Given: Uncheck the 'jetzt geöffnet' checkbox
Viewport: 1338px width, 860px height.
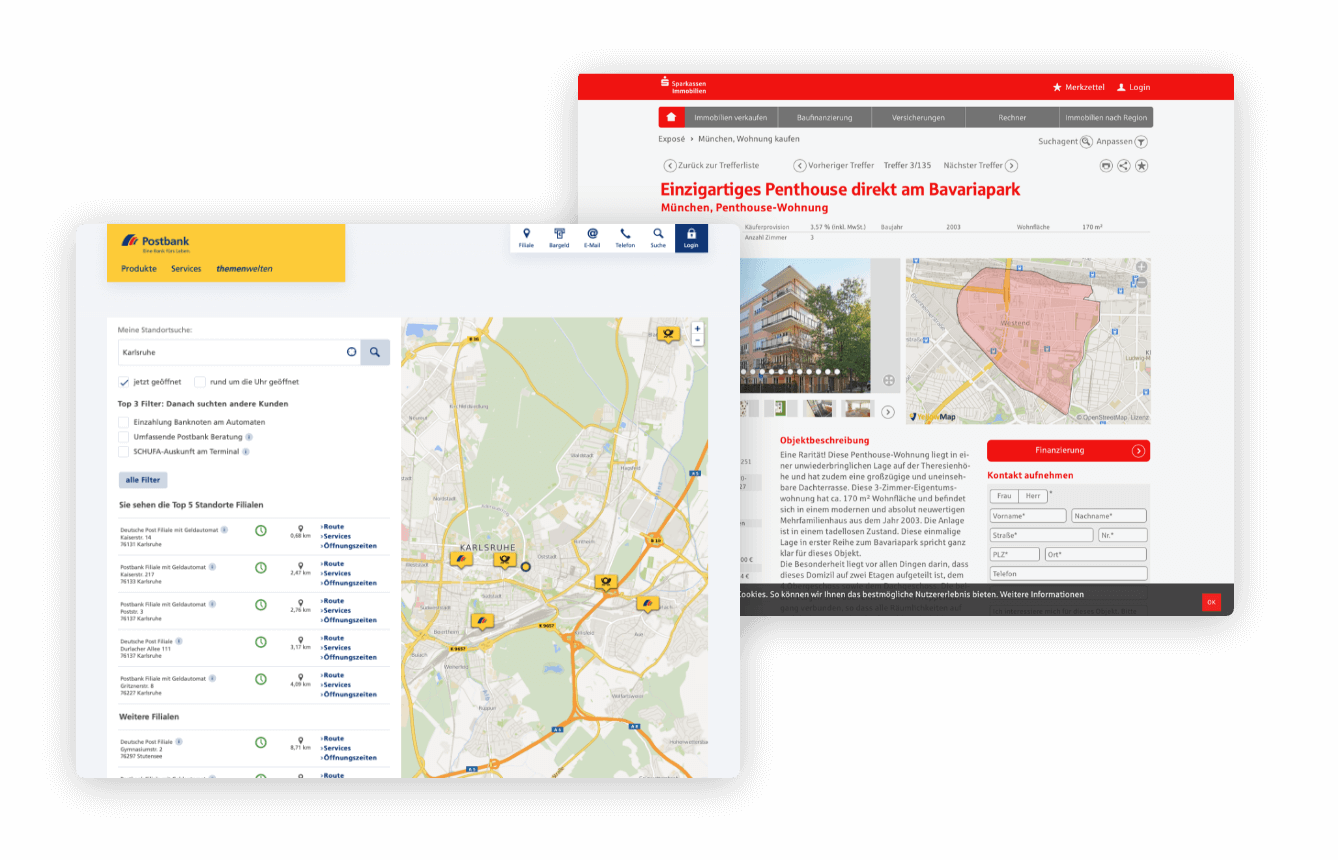Looking at the screenshot, I should pyautogui.click(x=124, y=382).
